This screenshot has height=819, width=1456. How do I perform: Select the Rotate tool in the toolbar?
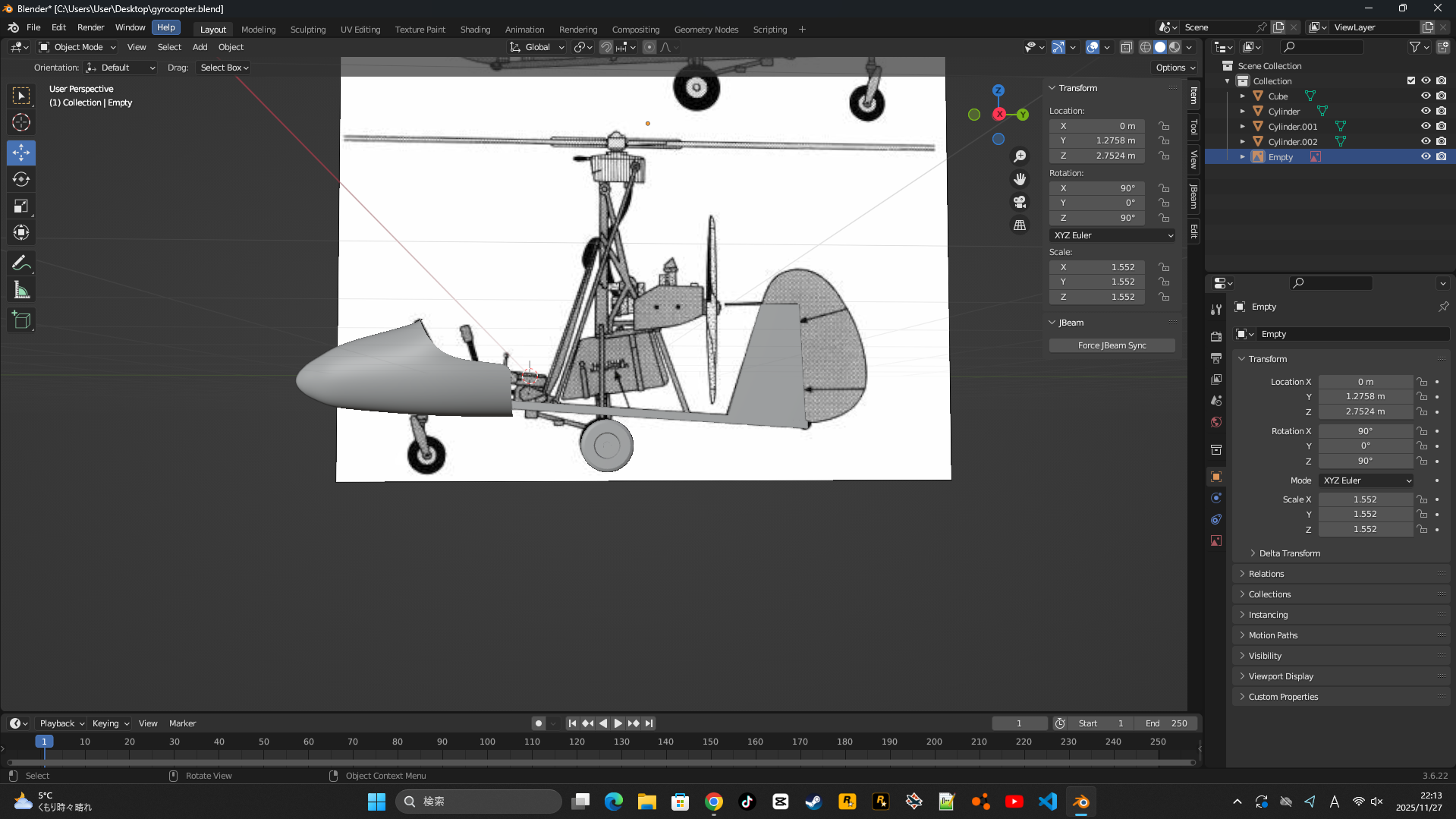click(21, 179)
